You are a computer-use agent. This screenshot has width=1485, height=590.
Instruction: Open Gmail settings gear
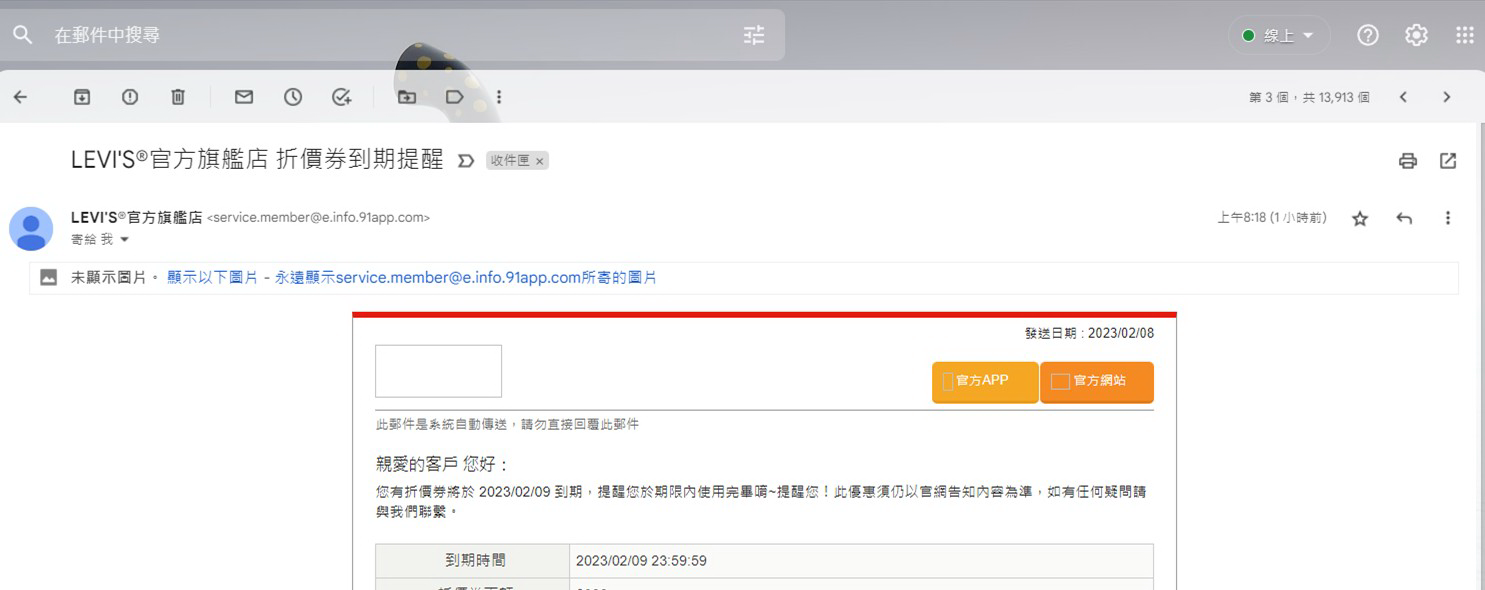(1416, 35)
